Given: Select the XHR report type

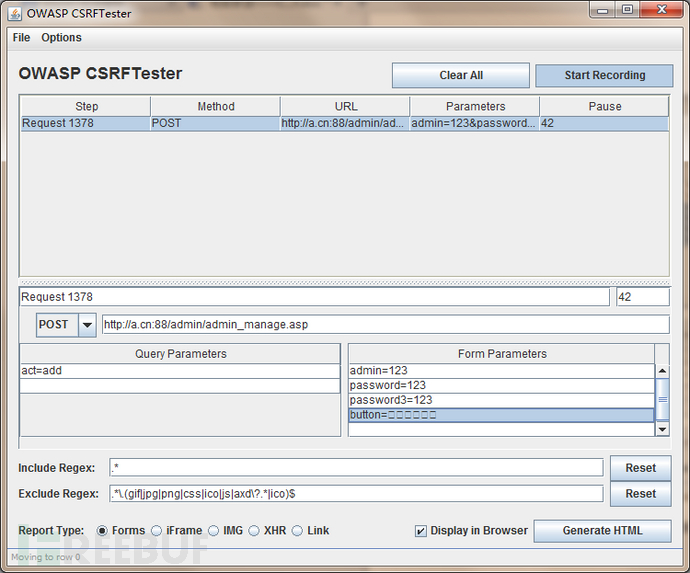Looking at the screenshot, I should click(x=254, y=531).
